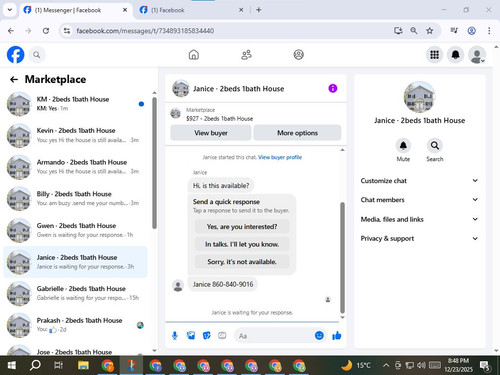Search within the Janice conversation

(x=435, y=146)
